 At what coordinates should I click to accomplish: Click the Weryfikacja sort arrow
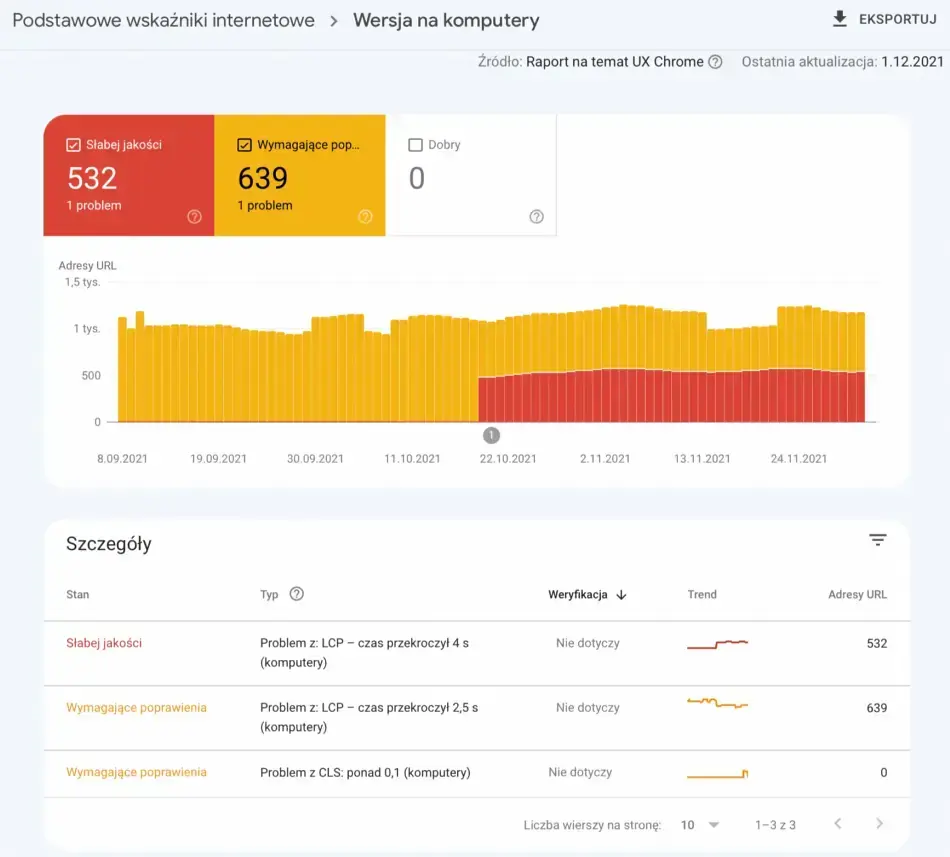point(621,595)
